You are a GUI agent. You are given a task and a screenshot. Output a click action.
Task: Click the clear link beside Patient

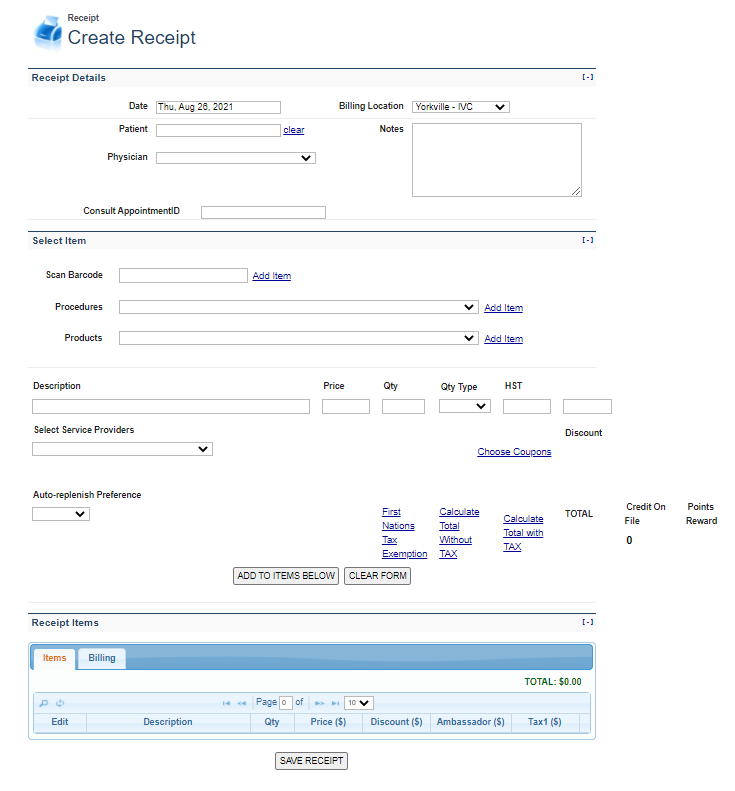tap(293, 130)
